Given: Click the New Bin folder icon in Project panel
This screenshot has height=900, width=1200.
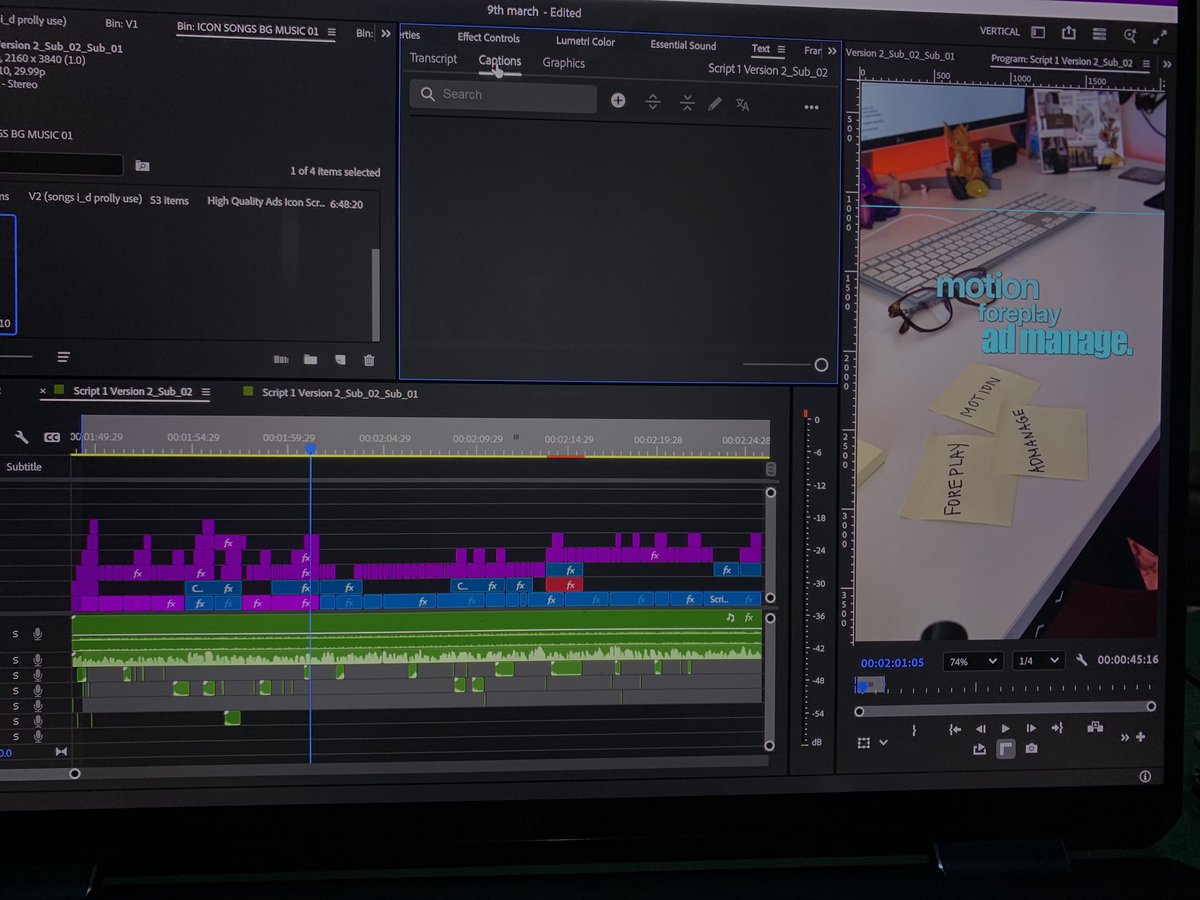Looking at the screenshot, I should coord(311,358).
